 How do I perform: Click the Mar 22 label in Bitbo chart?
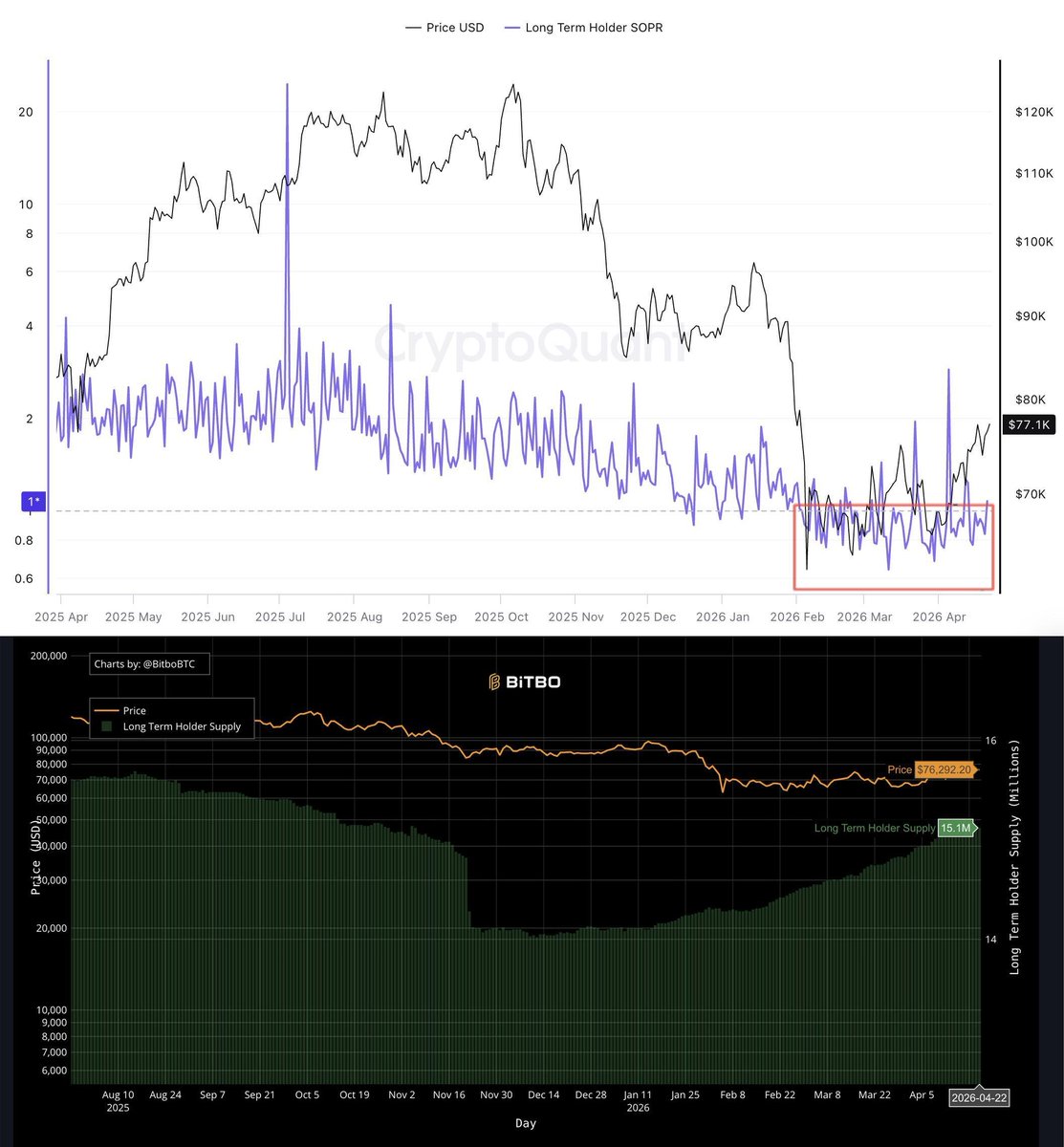(874, 1095)
